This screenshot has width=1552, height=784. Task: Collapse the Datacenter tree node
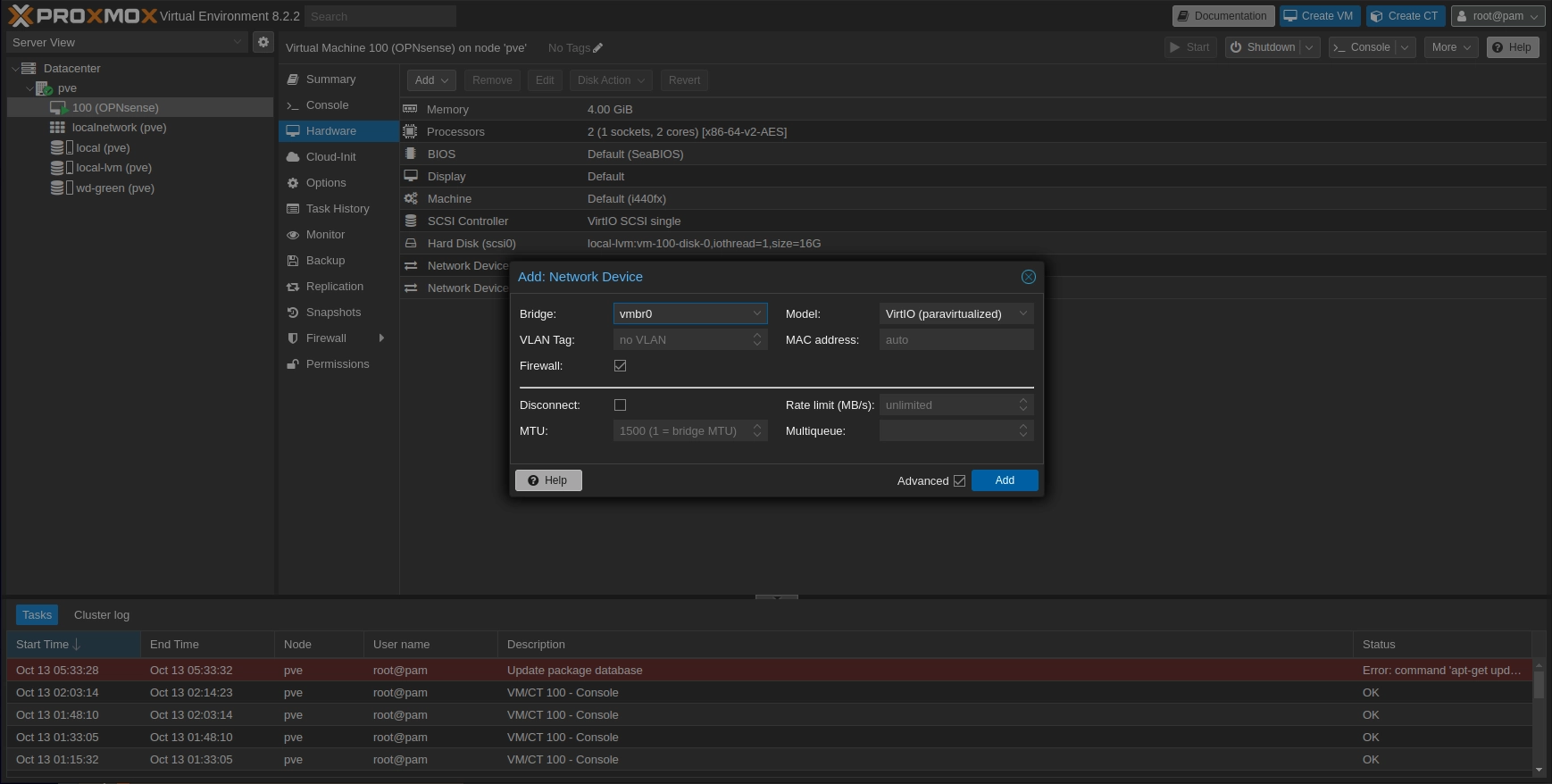click(x=15, y=68)
